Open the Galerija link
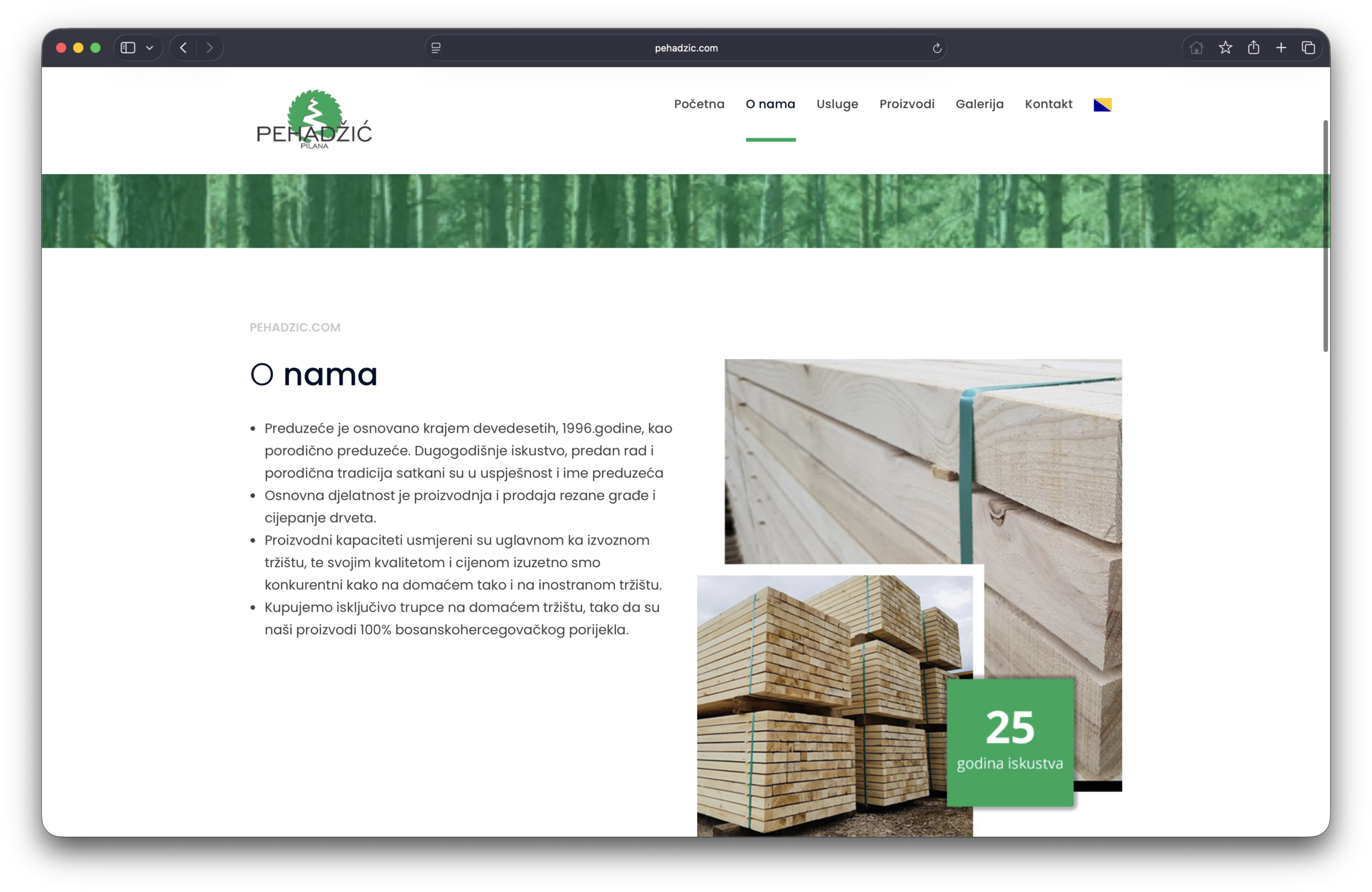 979,105
